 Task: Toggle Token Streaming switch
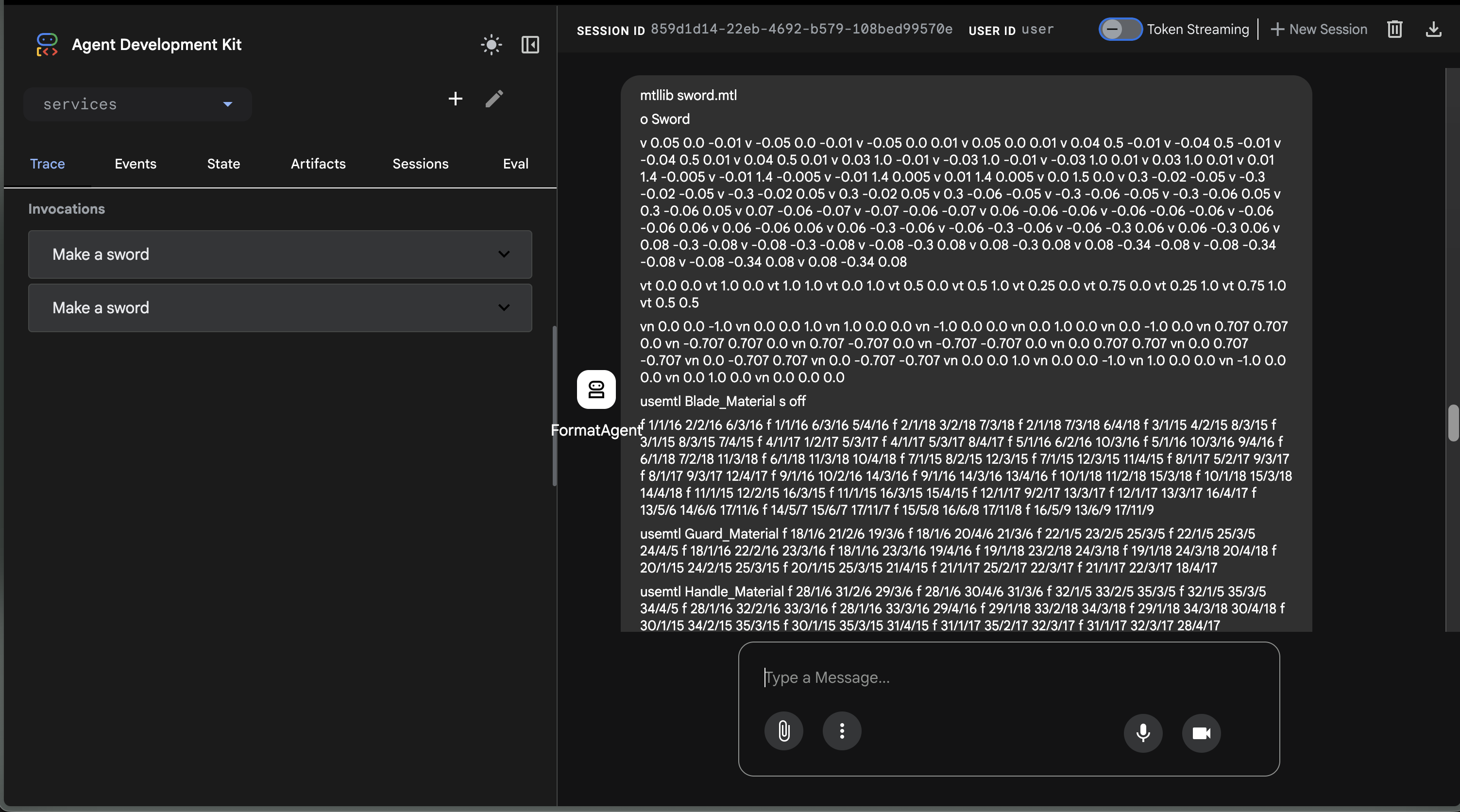(x=1120, y=30)
